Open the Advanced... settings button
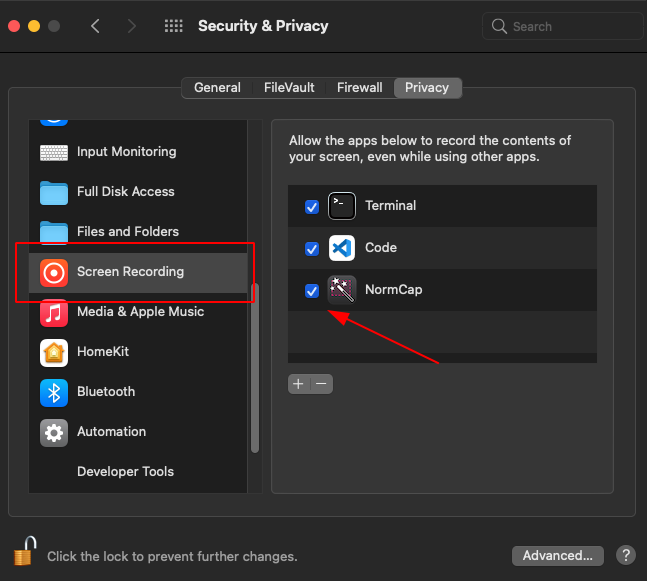Image resolution: width=647 pixels, height=581 pixels. click(557, 555)
